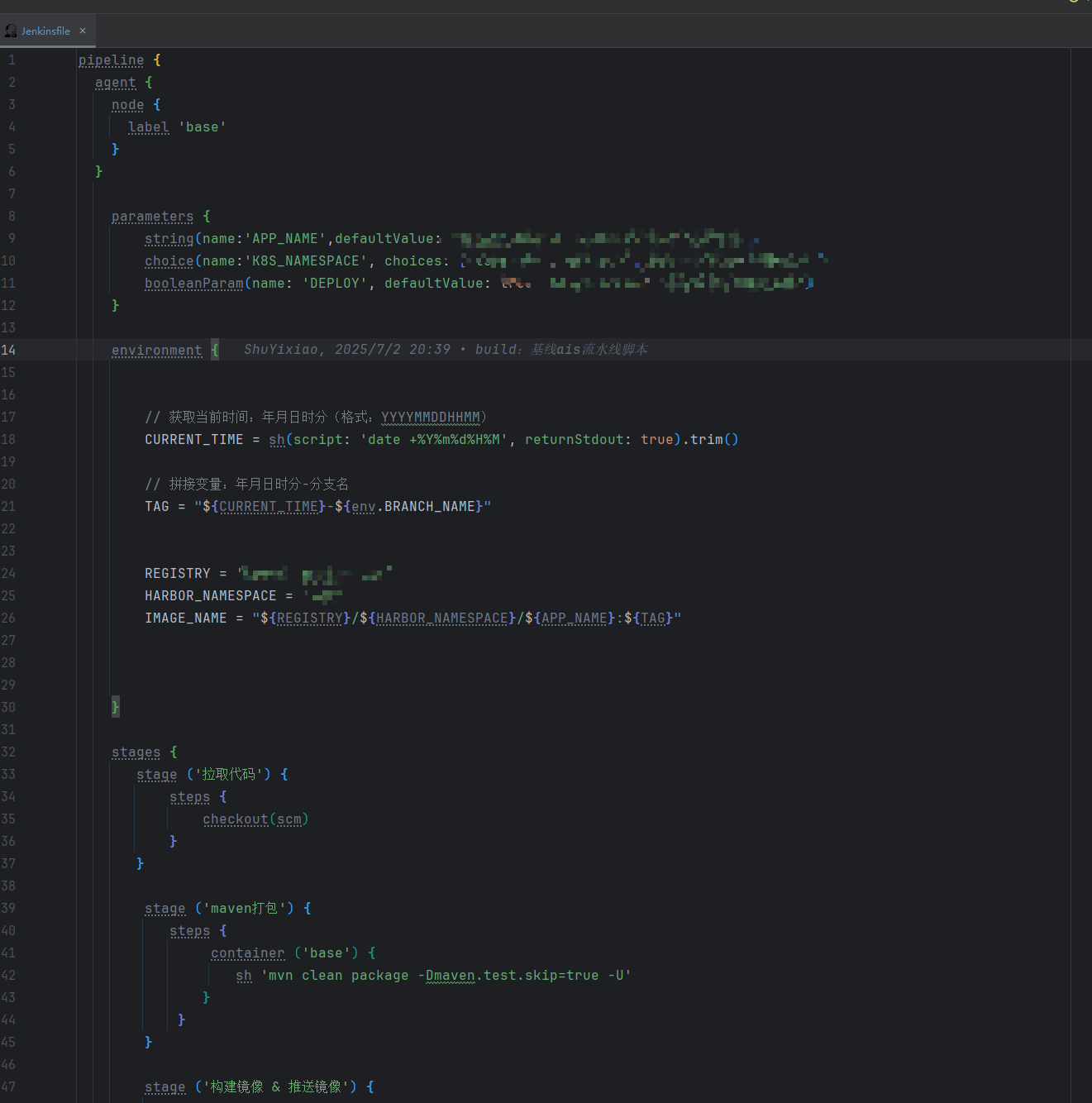Click the CURRENT_TIME variable definition
This screenshot has width=1092, height=1103.
(x=193, y=440)
